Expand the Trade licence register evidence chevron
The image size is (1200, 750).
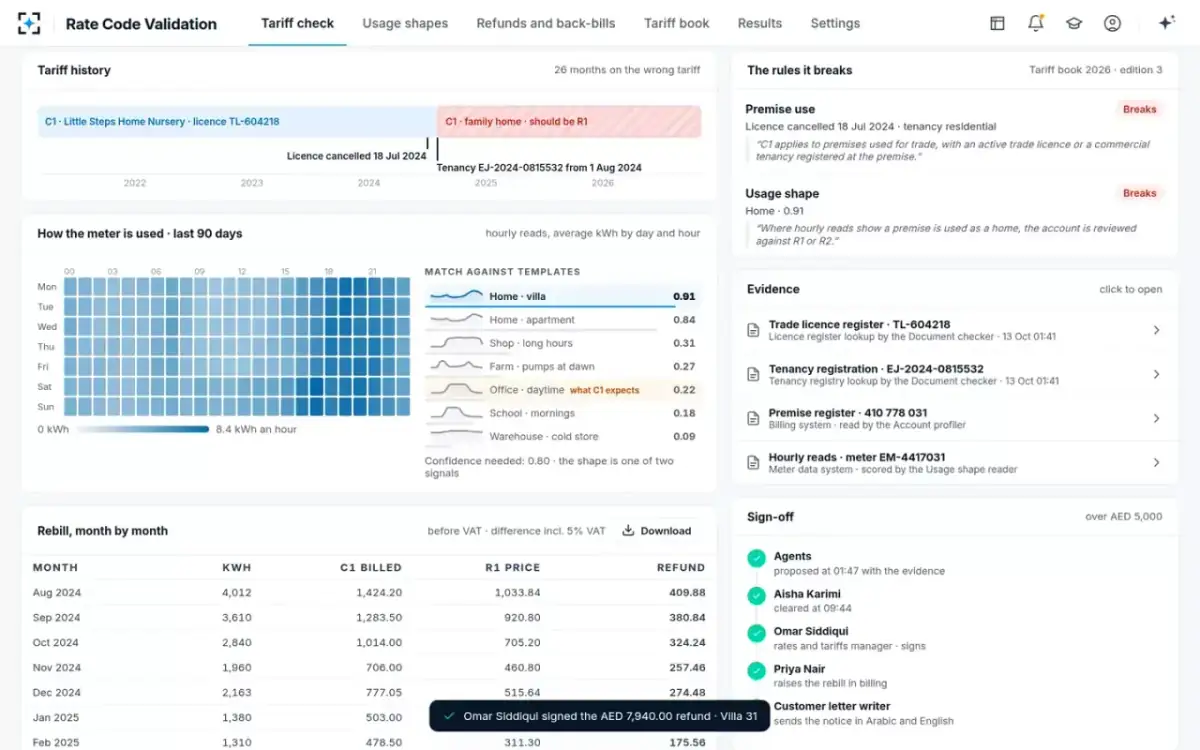1156,330
